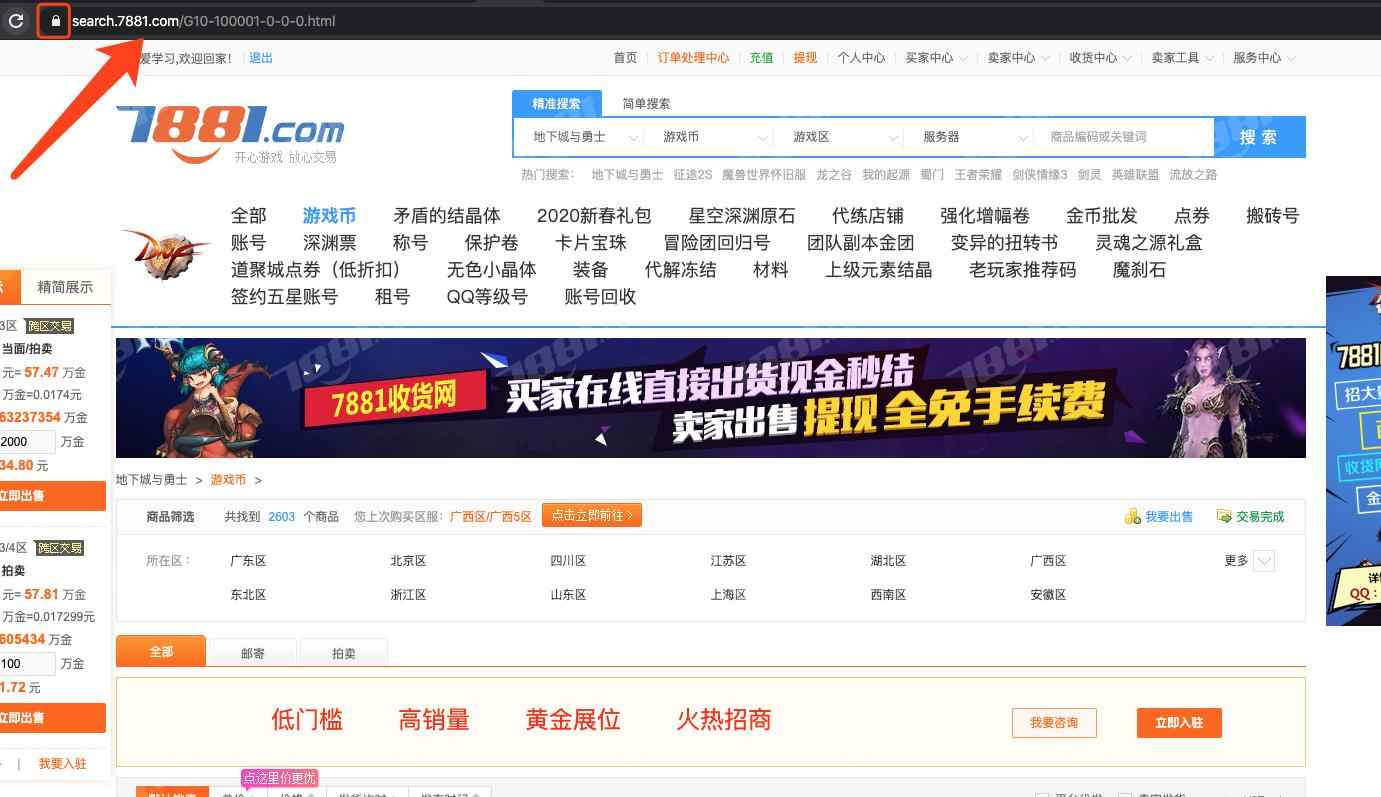
Task: Filter by region 广东区
Action: tap(248, 561)
